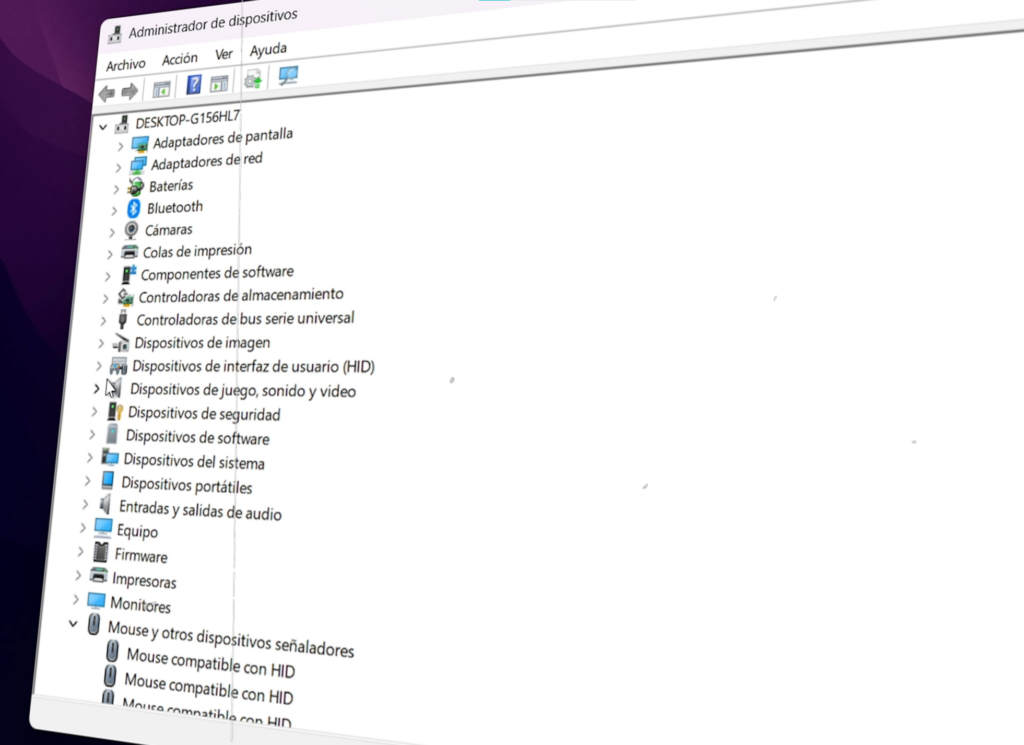1024x745 pixels.
Task: Click the blue question mark help icon
Action: (194, 85)
